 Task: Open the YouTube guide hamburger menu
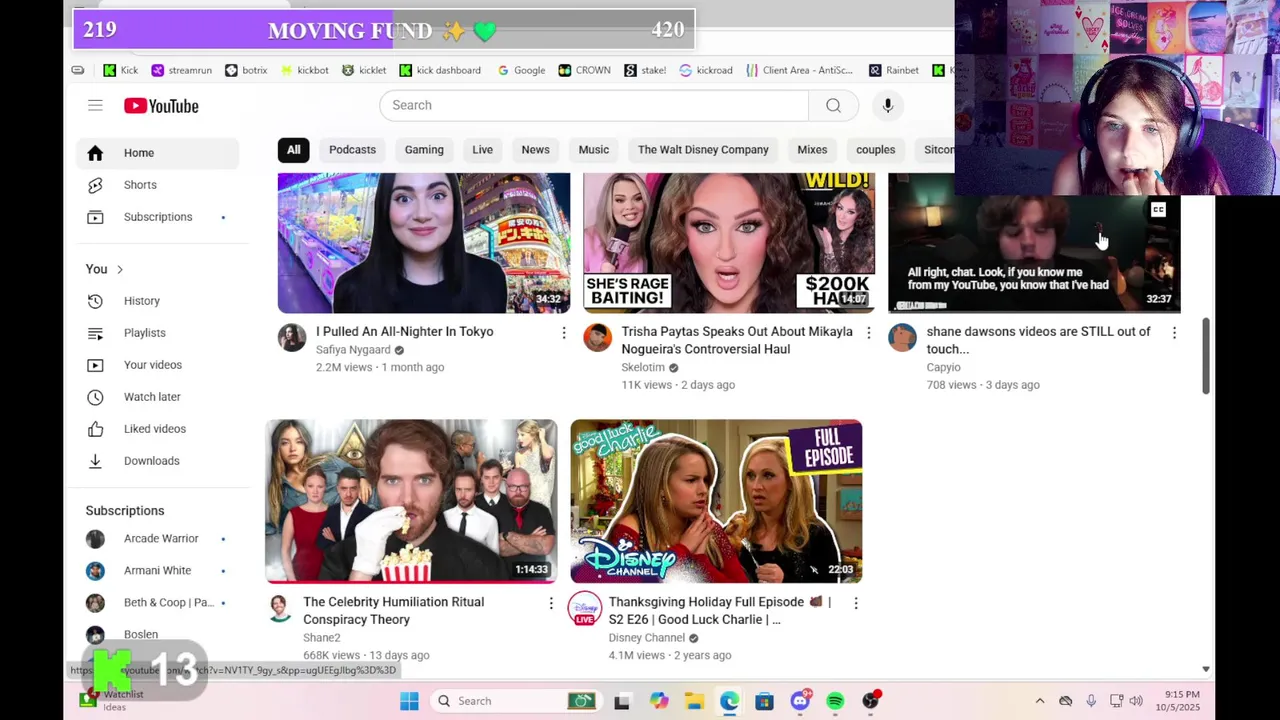click(95, 105)
